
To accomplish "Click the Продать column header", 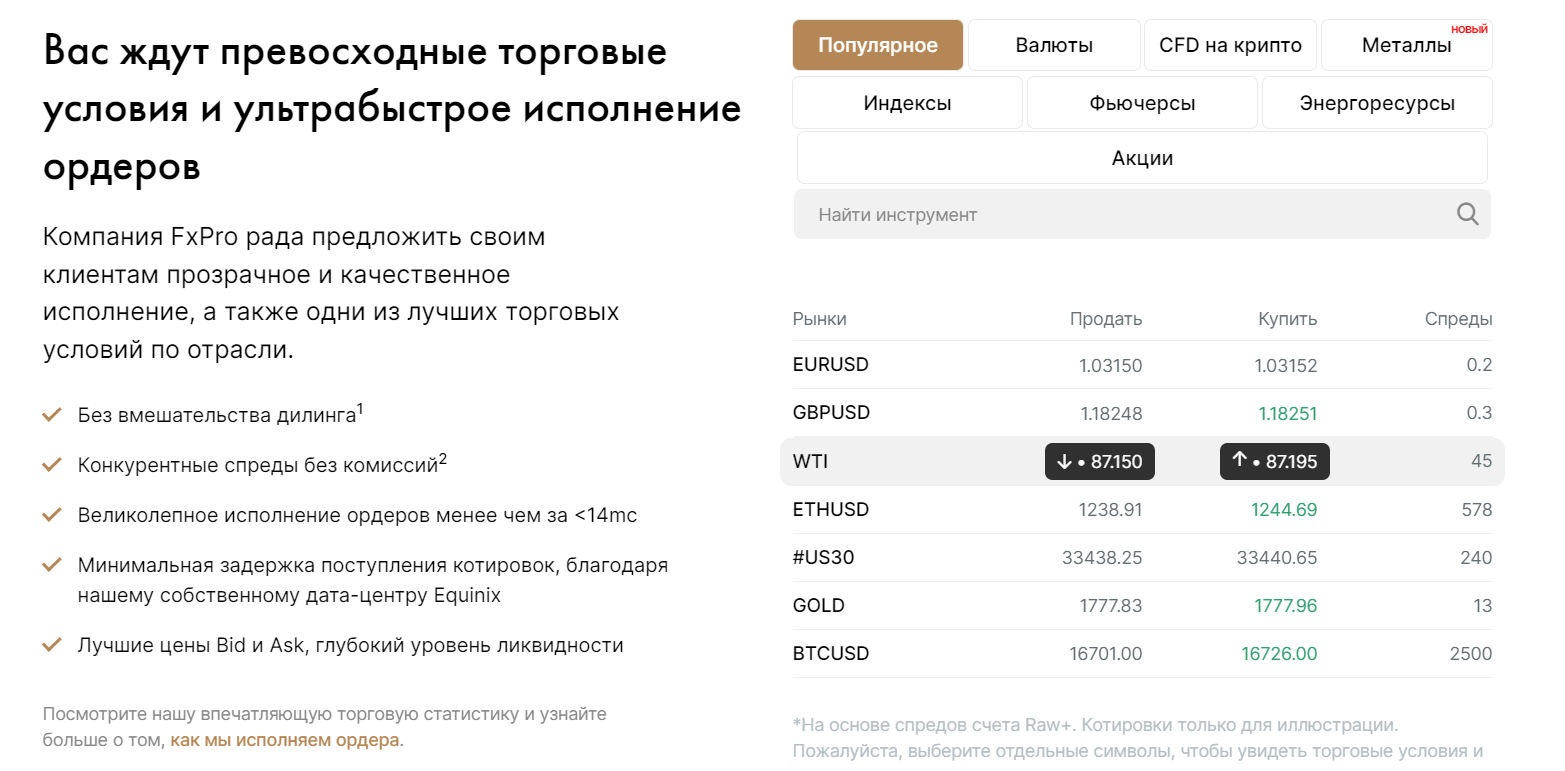I will tap(1106, 320).
